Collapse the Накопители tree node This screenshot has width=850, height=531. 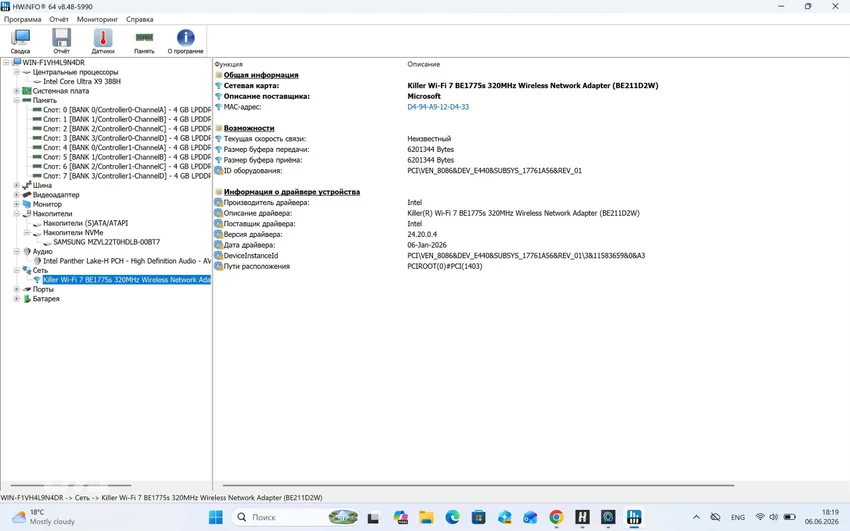[16, 213]
